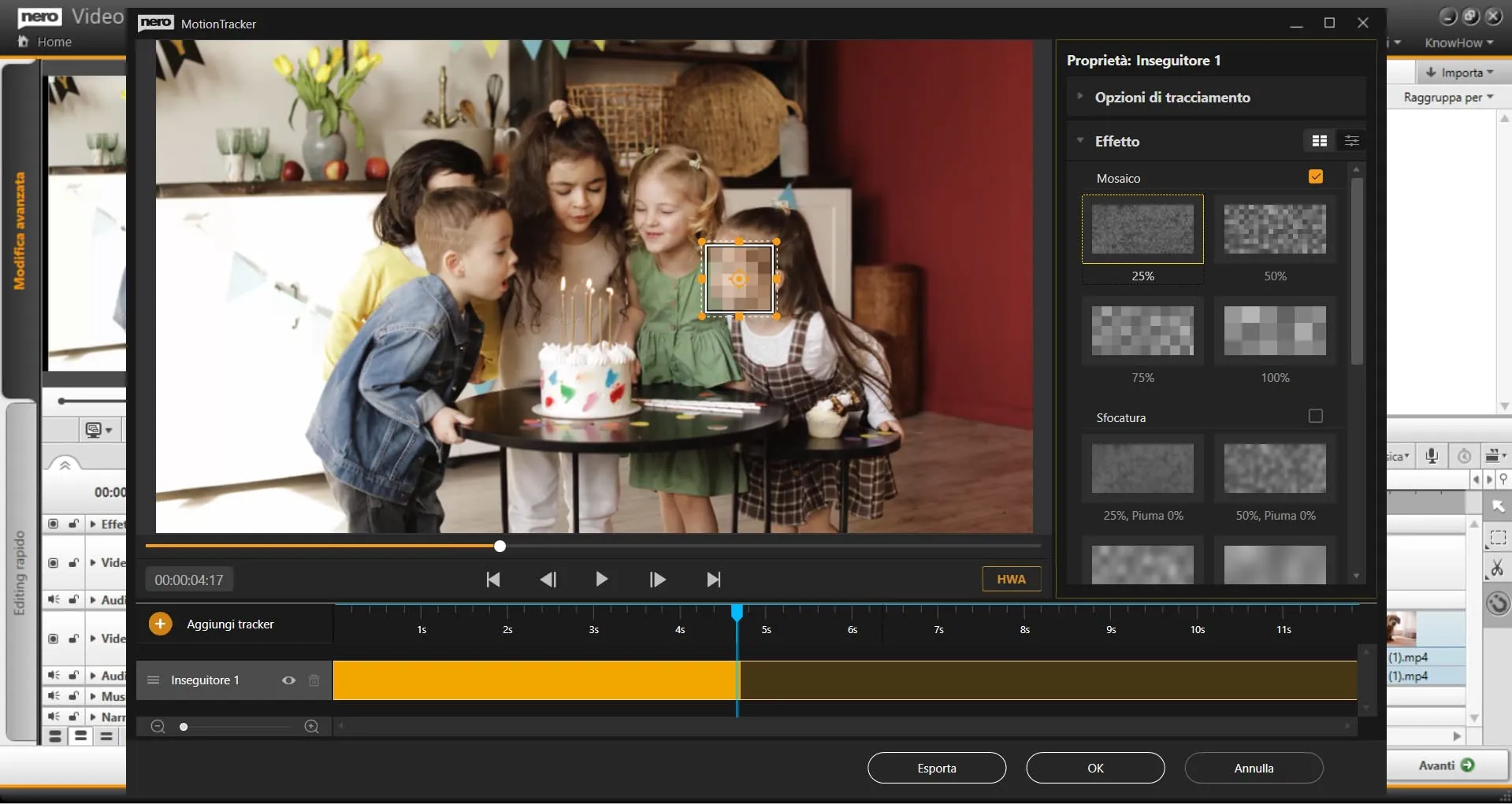Screen dimensions: 1512x804
Task: Collapse the Effetto section
Action: pos(1080,141)
